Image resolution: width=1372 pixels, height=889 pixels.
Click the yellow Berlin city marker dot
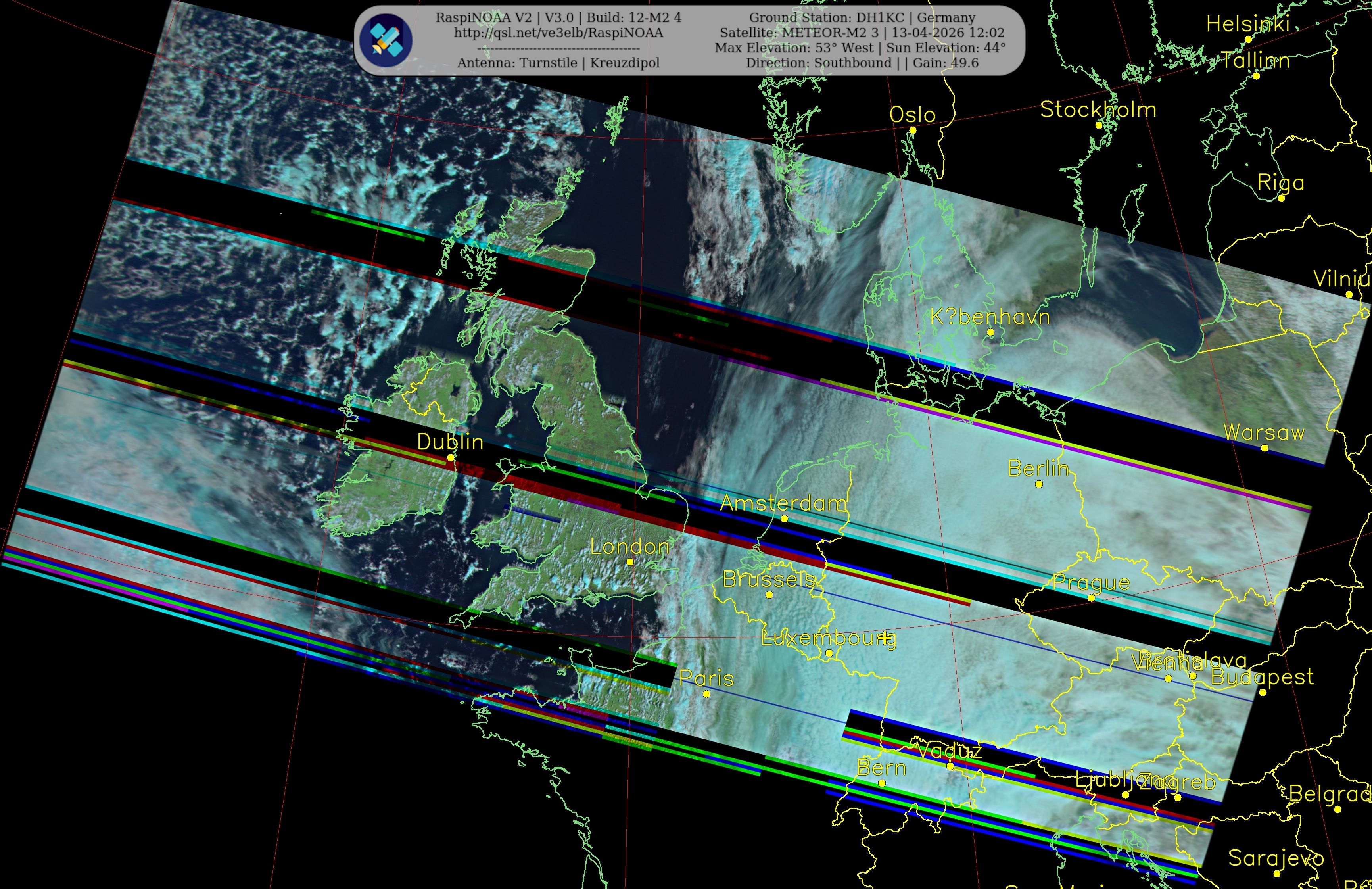(x=1039, y=484)
